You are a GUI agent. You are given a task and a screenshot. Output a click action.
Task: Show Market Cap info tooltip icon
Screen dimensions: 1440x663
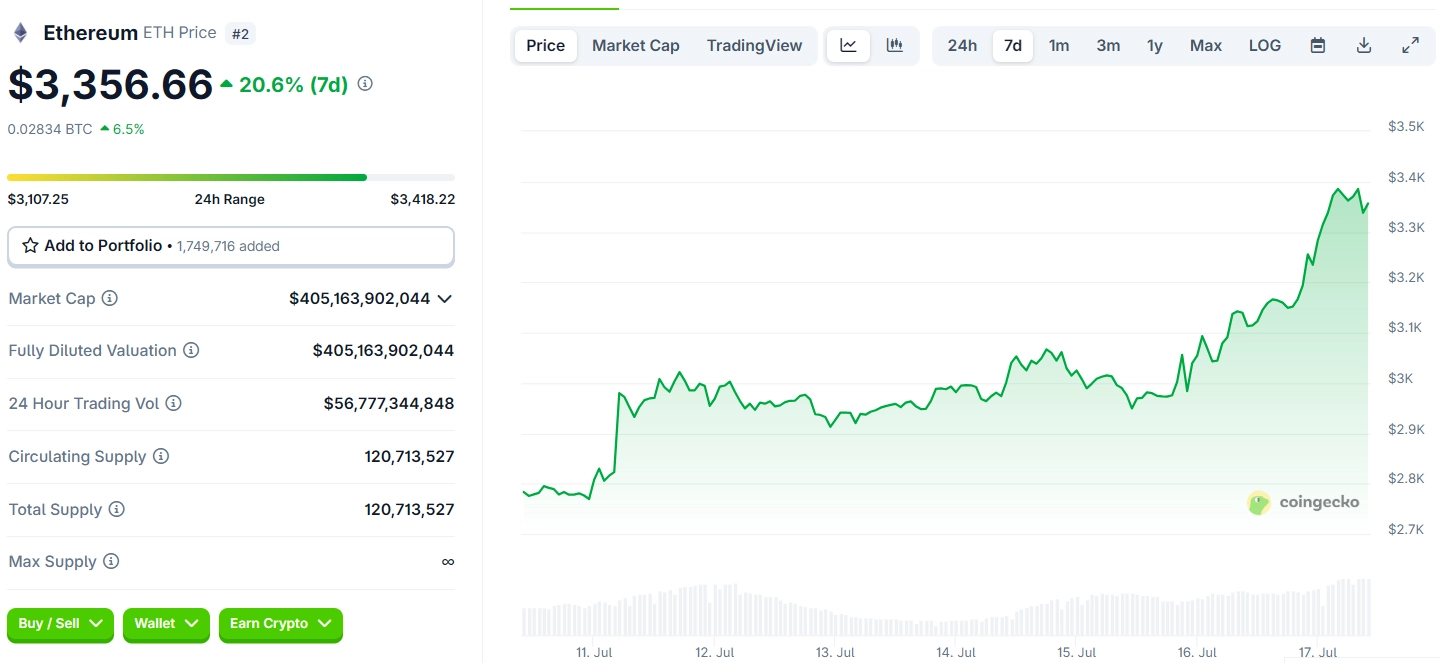(110, 298)
